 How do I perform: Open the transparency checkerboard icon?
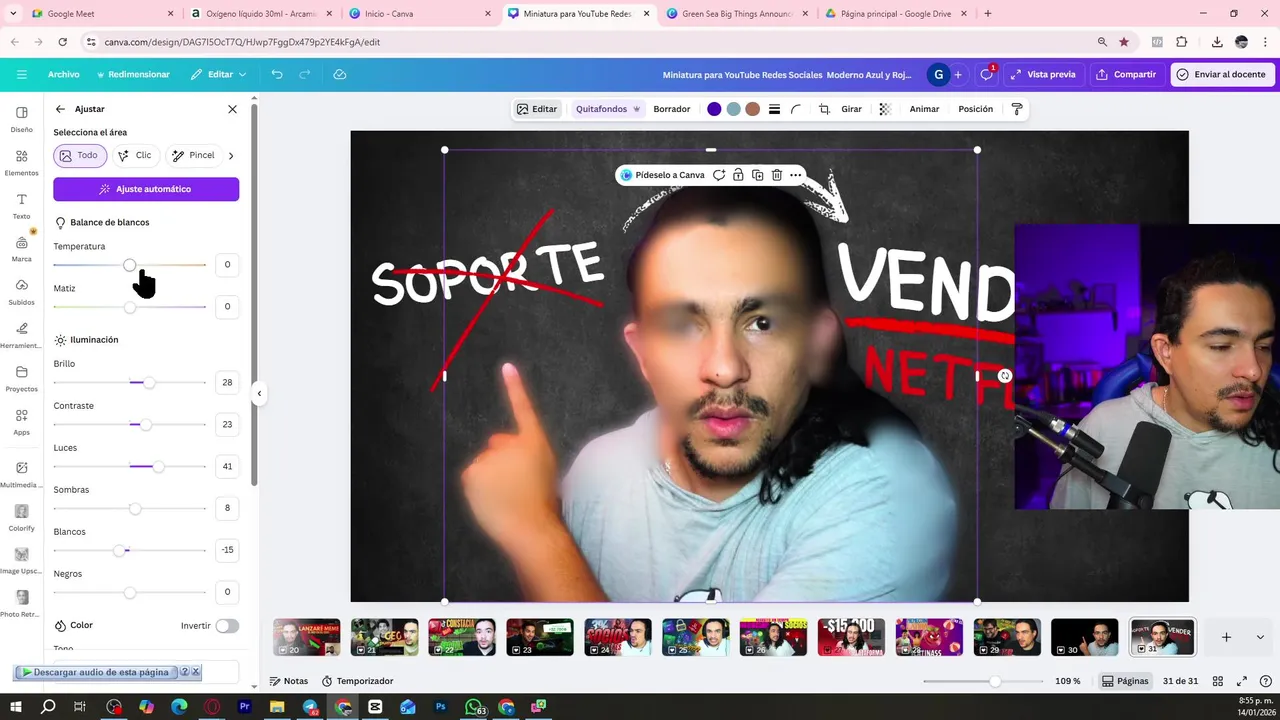coord(885,109)
